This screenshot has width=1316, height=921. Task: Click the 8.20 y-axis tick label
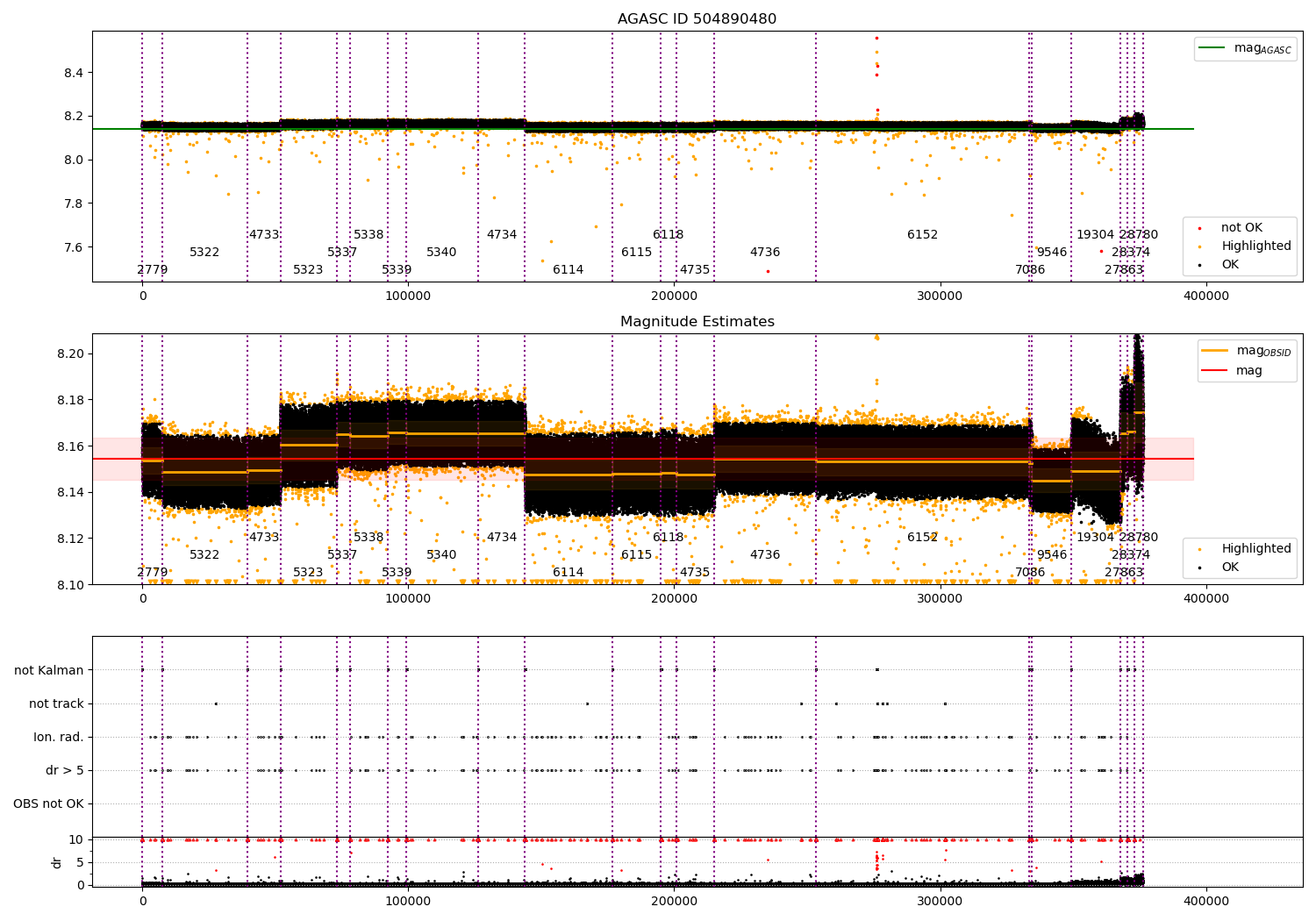[x=70, y=354]
